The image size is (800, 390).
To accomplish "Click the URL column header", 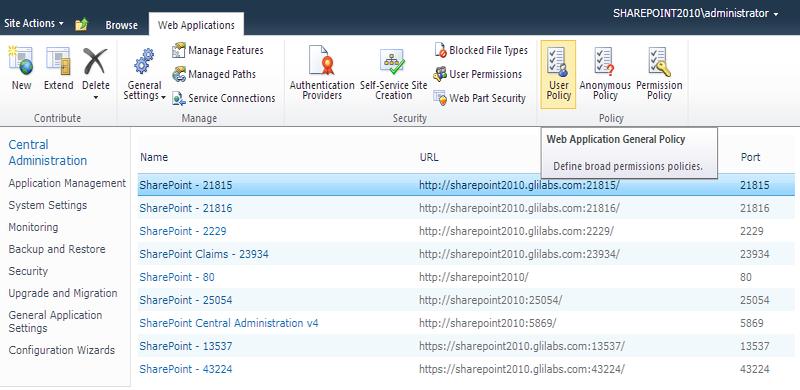I will click(429, 157).
